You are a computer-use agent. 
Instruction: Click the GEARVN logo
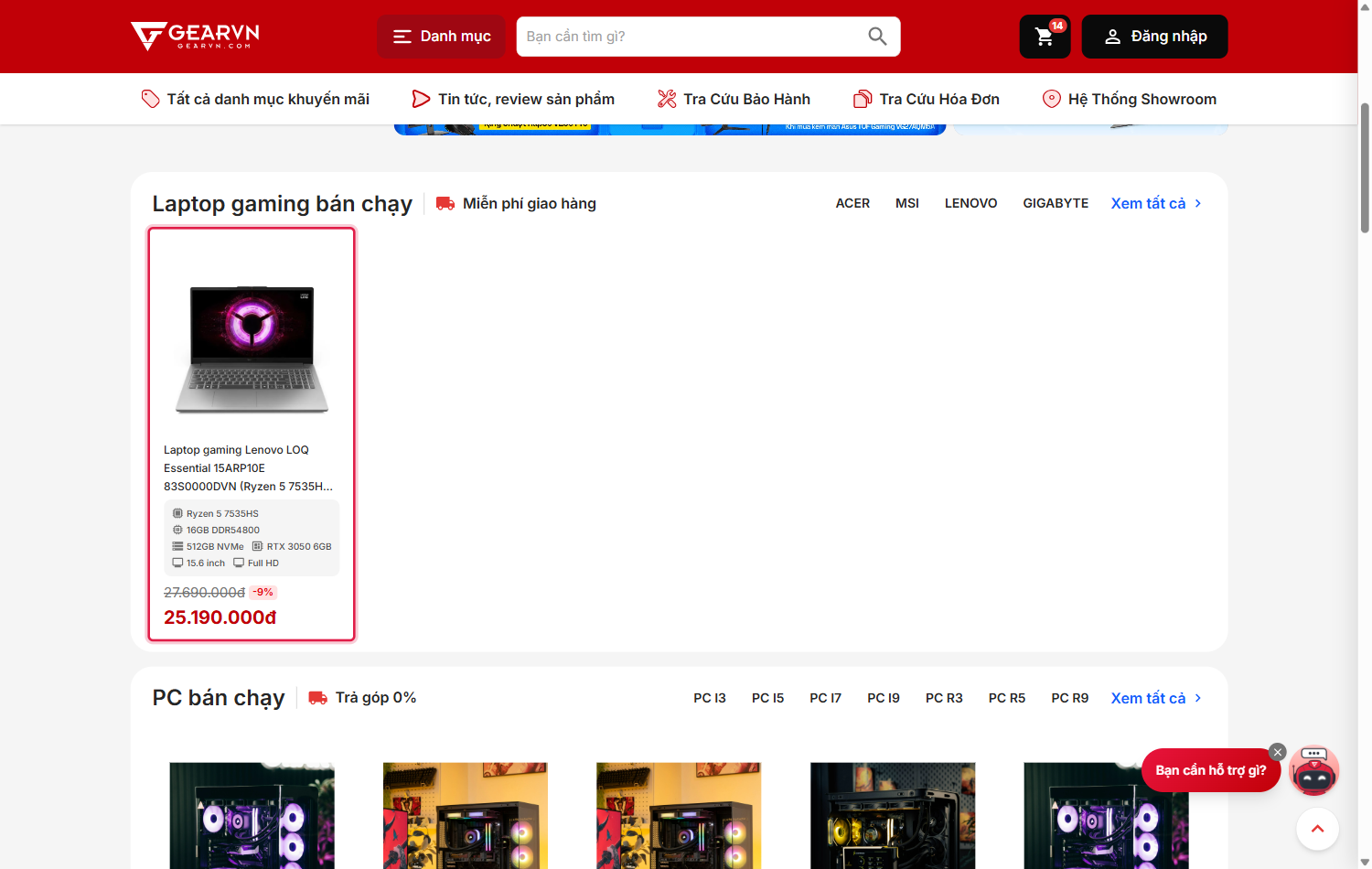[x=195, y=36]
